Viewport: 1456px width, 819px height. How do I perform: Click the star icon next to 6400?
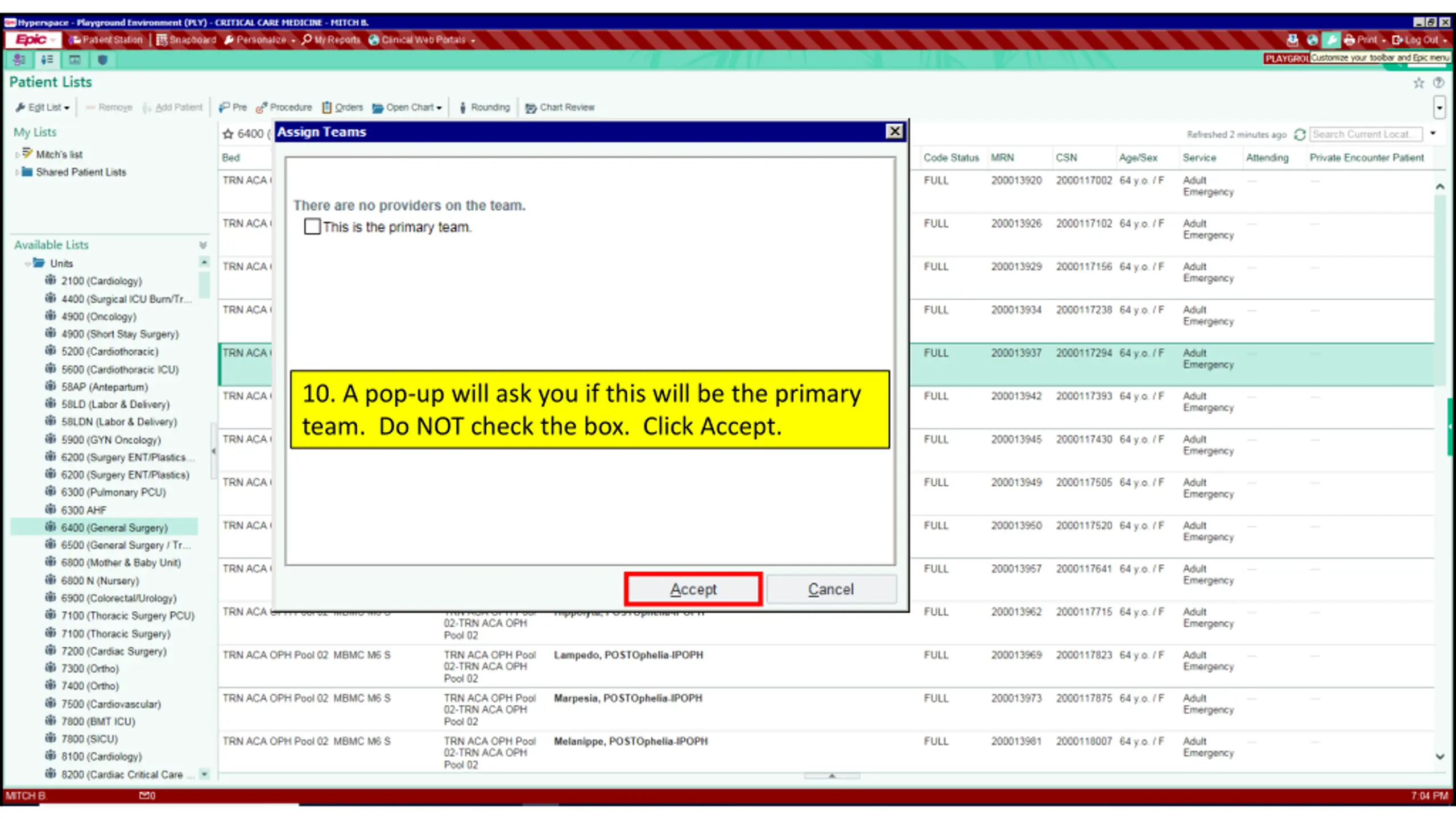pos(228,134)
